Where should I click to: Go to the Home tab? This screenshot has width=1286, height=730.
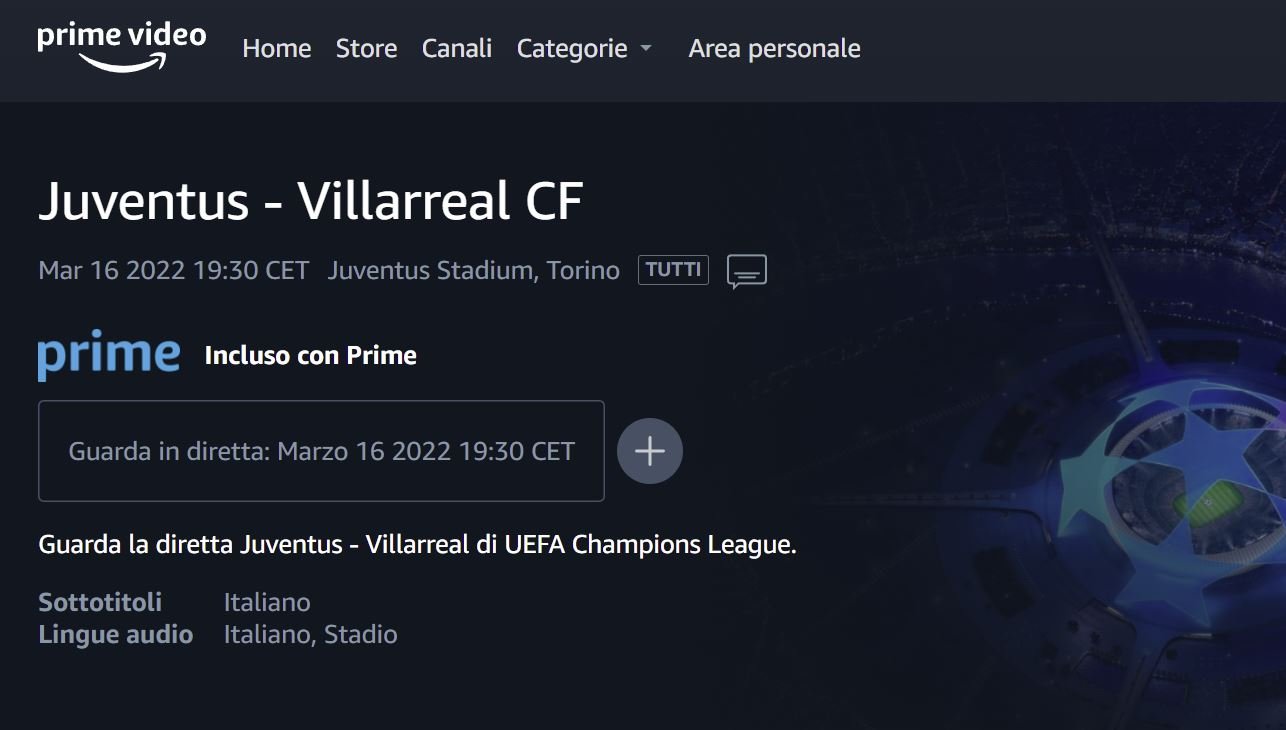277,48
